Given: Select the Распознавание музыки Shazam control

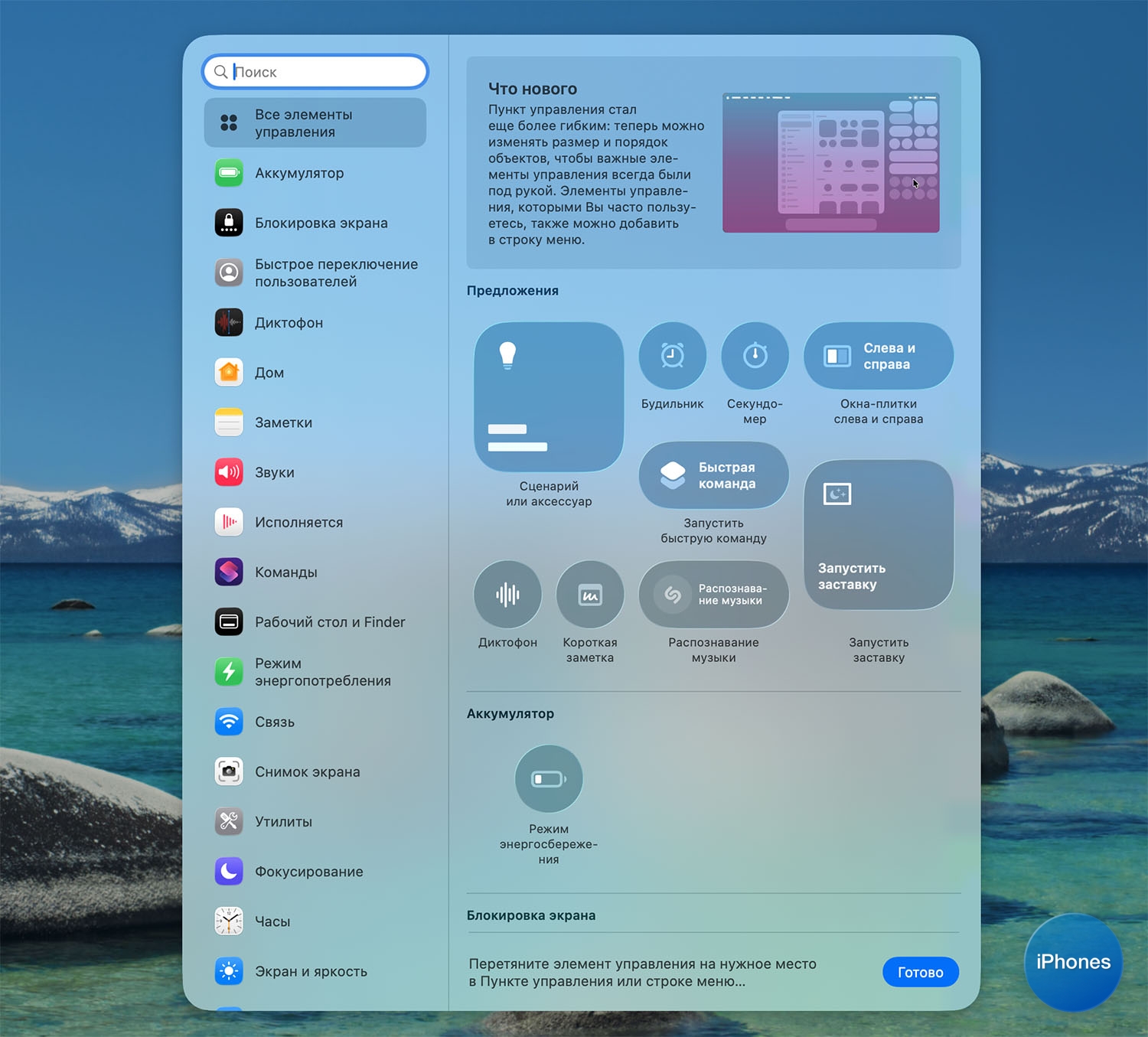Looking at the screenshot, I should coord(713,595).
